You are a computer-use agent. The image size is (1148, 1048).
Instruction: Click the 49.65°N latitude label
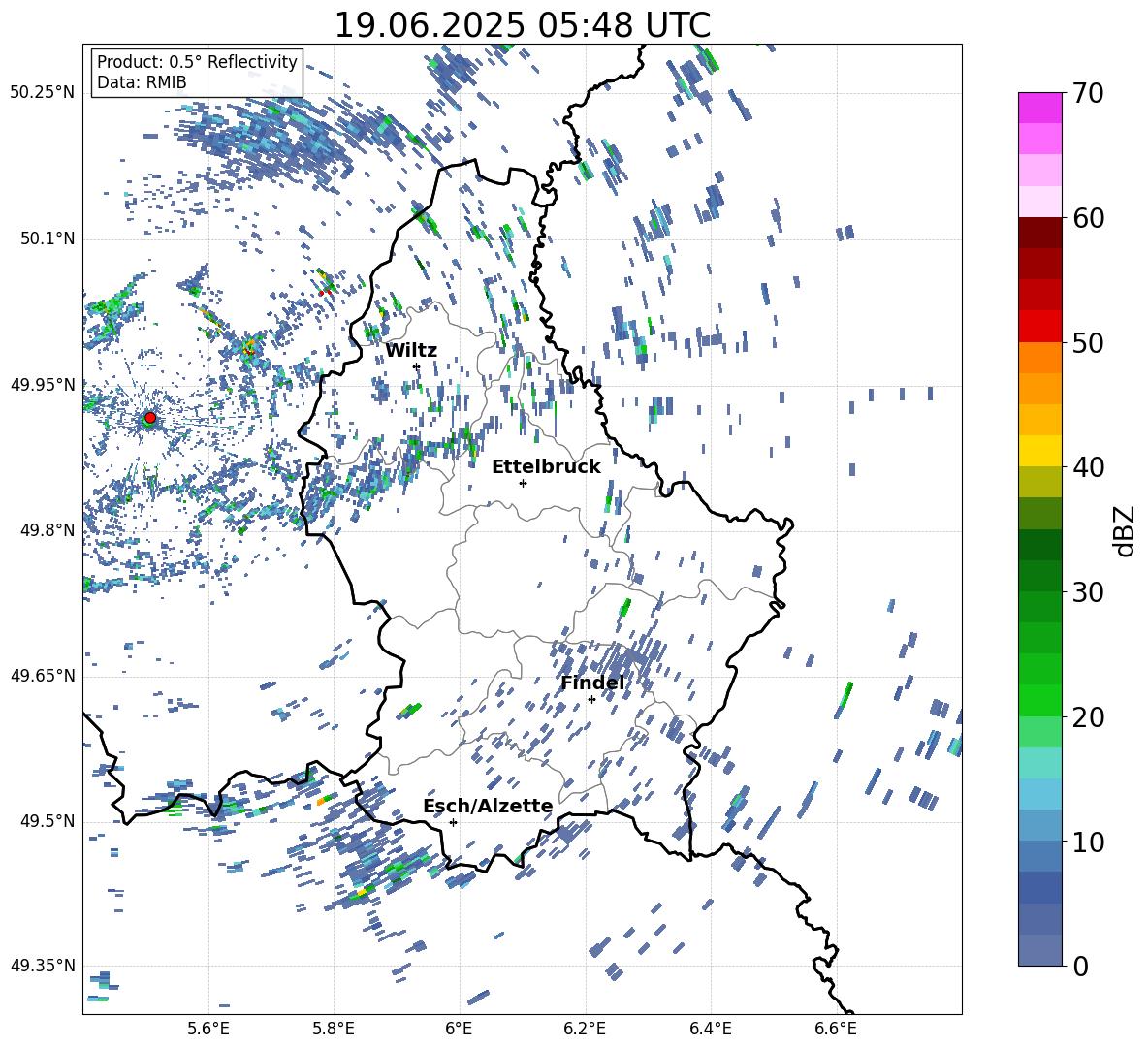42,676
